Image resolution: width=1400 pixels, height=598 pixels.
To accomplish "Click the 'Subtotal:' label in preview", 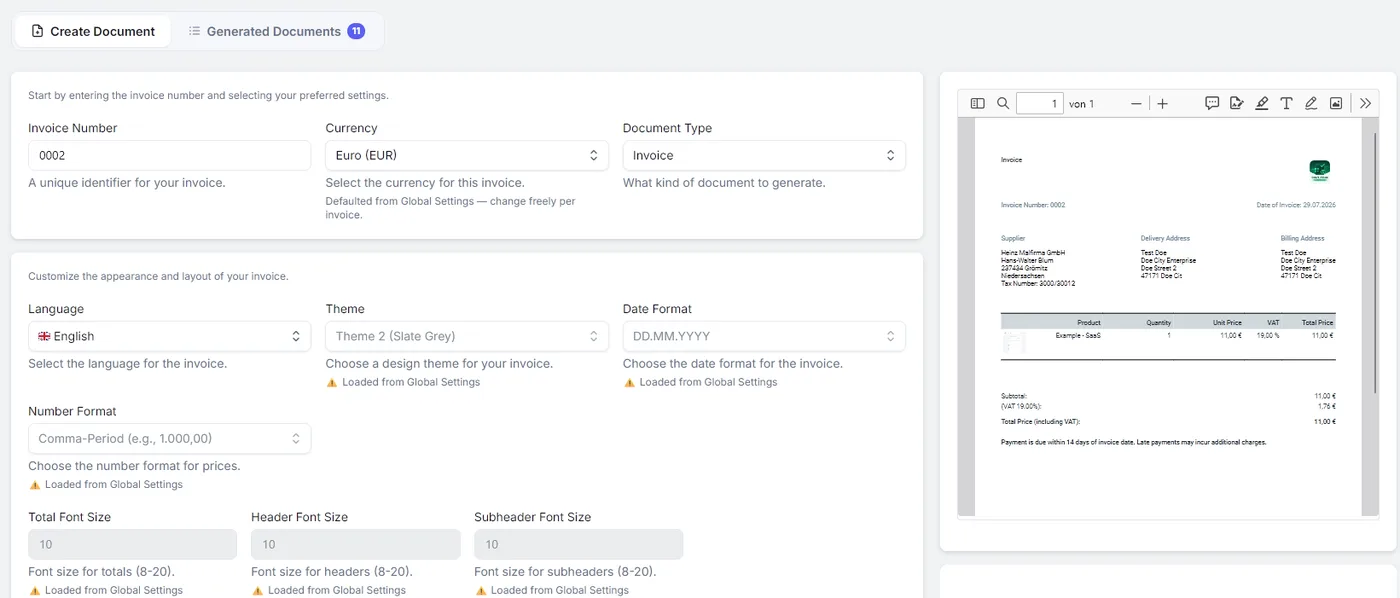I will 1014,396.
